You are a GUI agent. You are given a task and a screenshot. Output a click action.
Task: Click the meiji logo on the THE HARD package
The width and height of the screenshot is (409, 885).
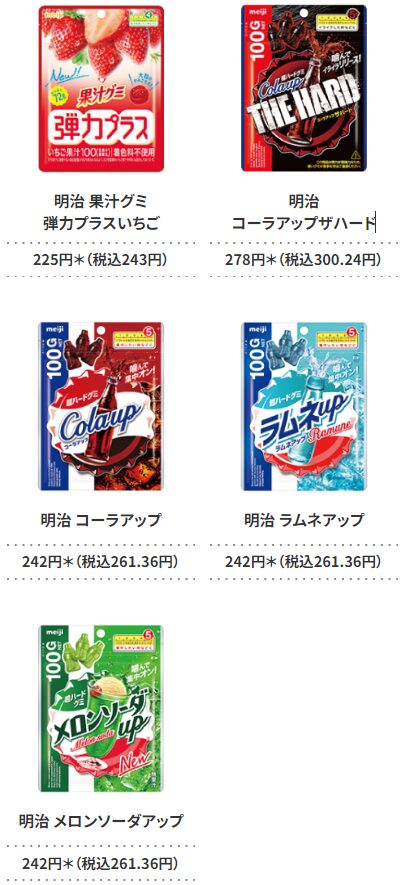click(254, 11)
